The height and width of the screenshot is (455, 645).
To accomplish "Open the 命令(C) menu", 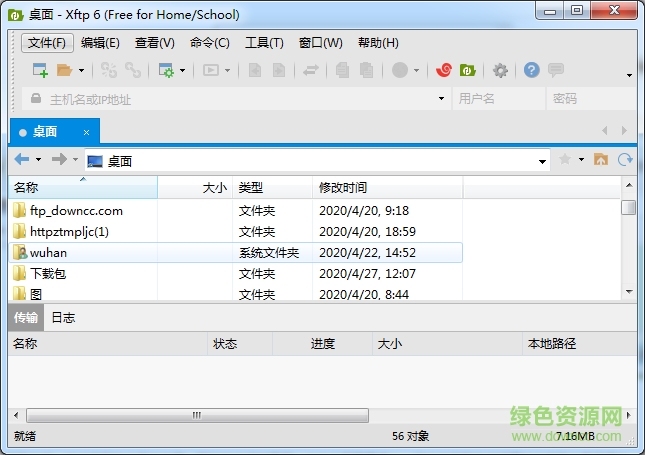I will point(210,43).
